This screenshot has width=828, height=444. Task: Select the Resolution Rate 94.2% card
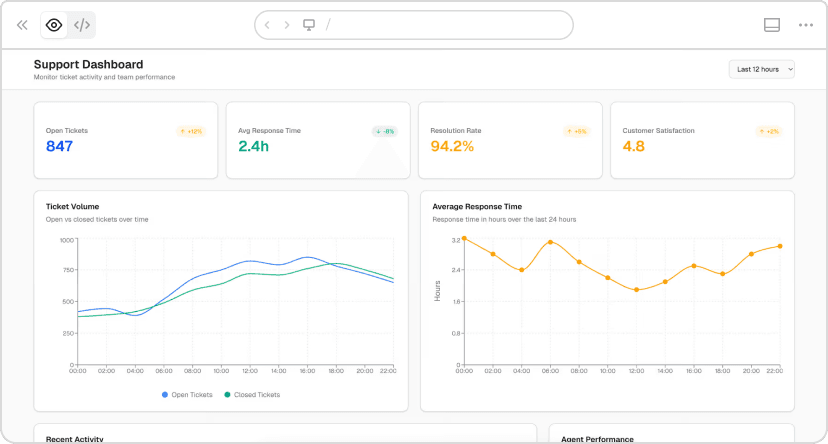[509, 140]
